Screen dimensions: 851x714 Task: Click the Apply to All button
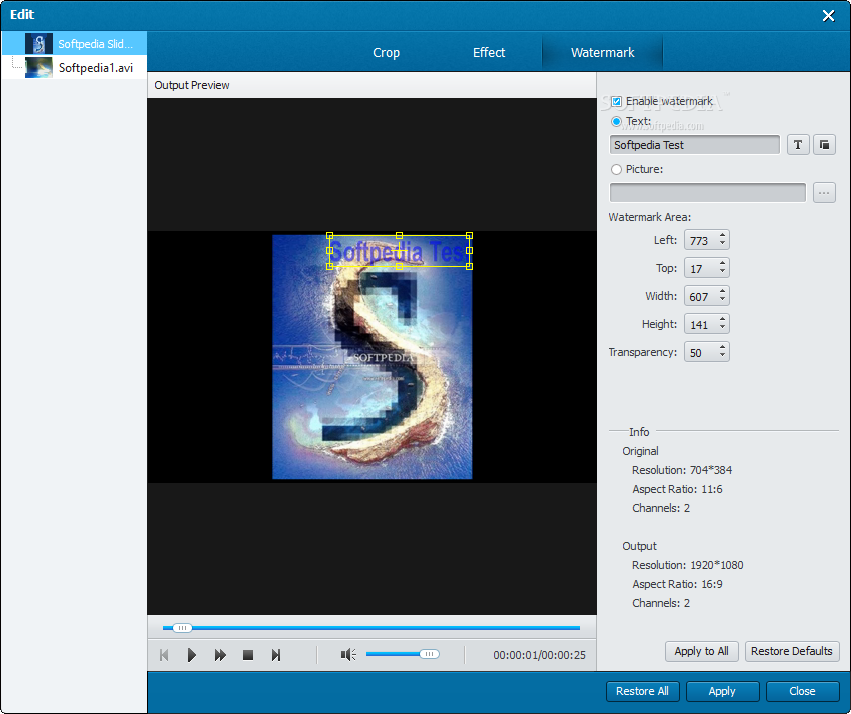(702, 651)
